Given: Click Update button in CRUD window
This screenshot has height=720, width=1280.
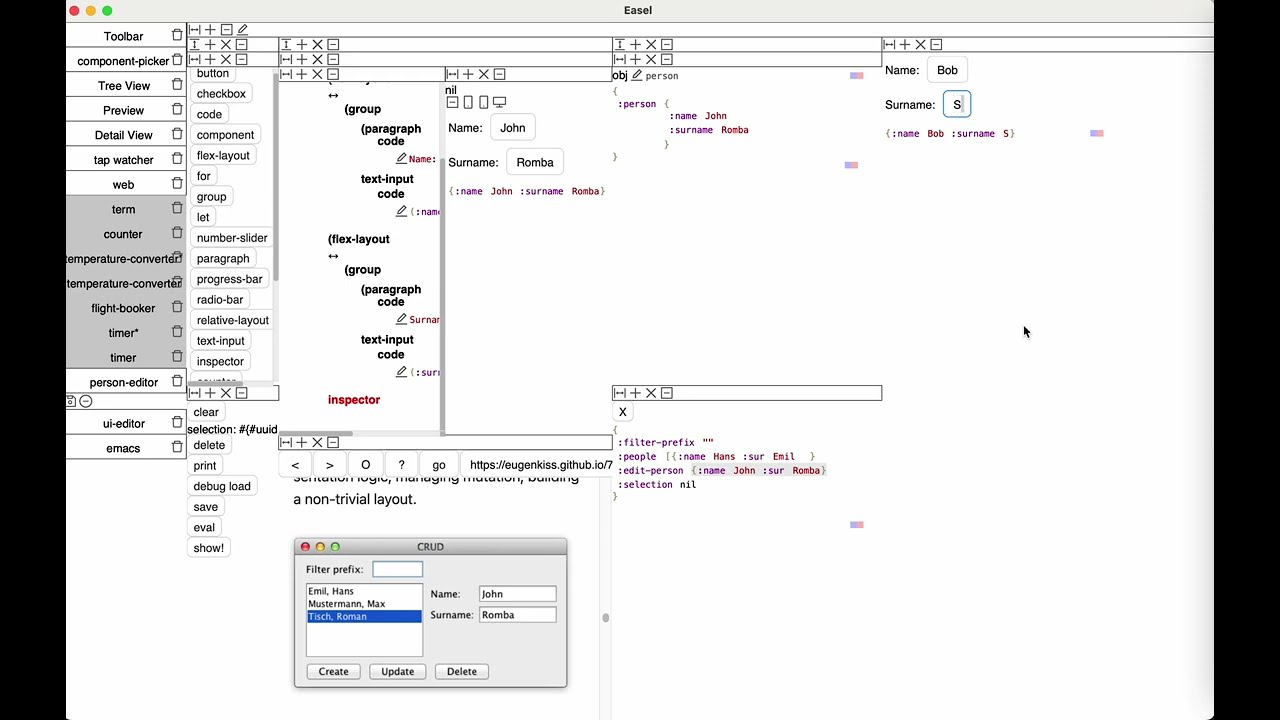Looking at the screenshot, I should [x=397, y=671].
